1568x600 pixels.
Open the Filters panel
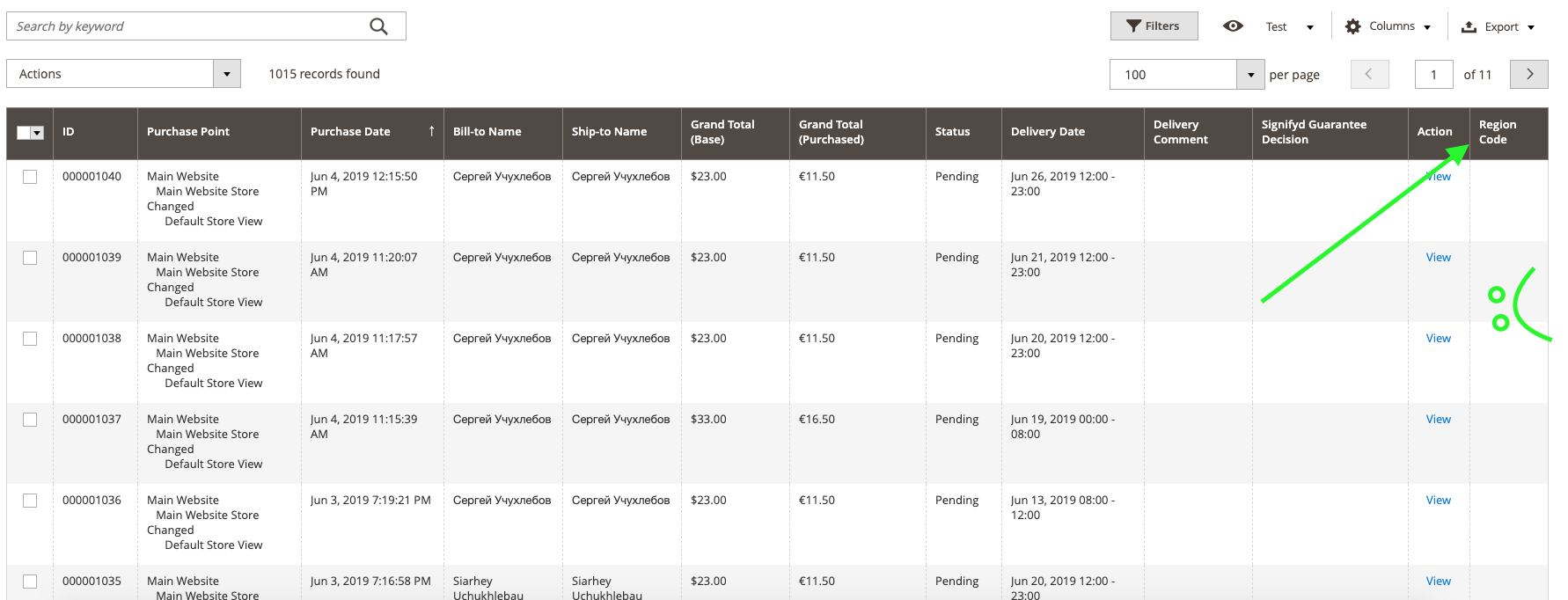click(1154, 26)
